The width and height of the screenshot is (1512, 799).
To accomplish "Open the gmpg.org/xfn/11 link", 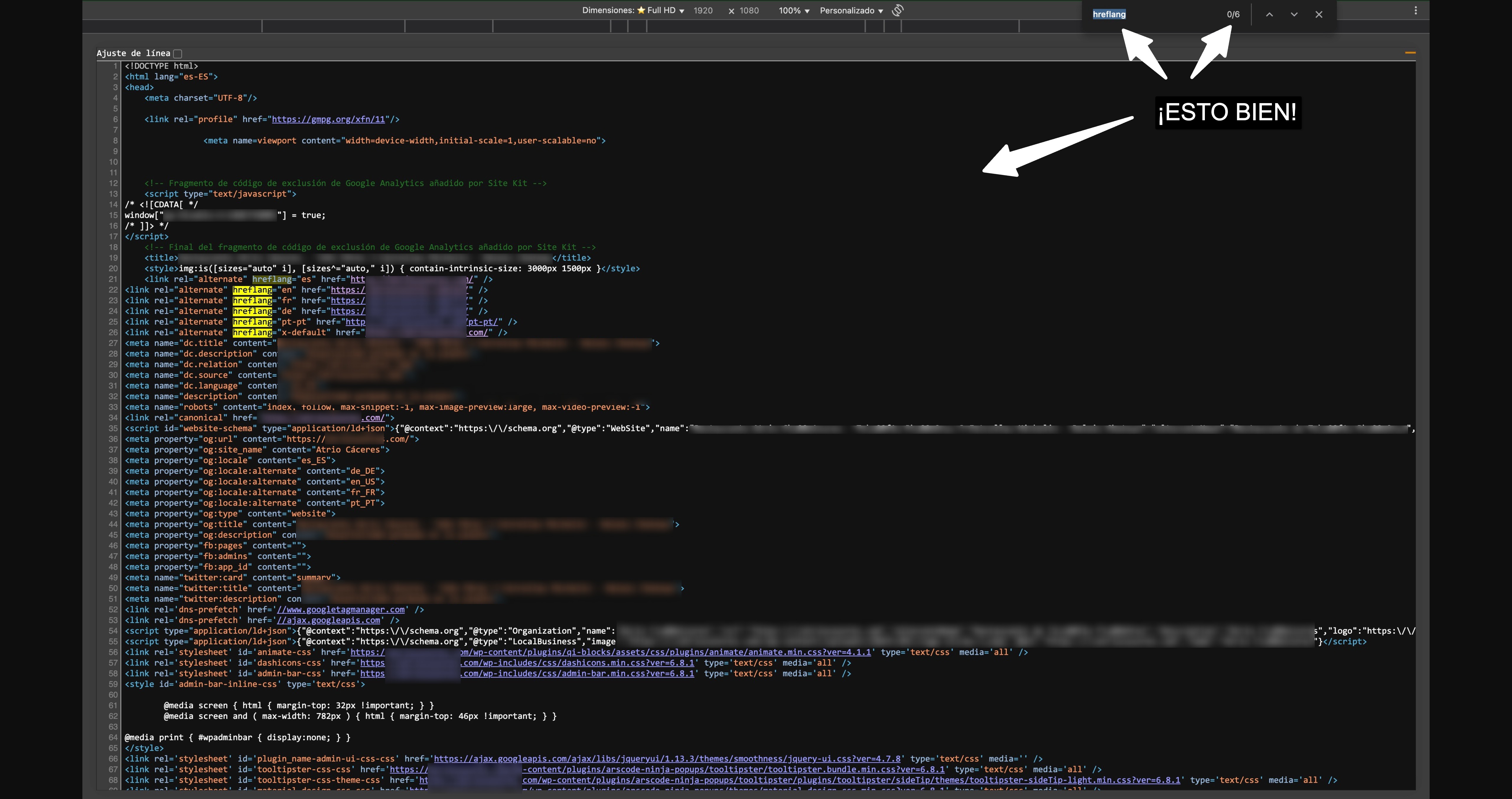I will (x=328, y=119).
